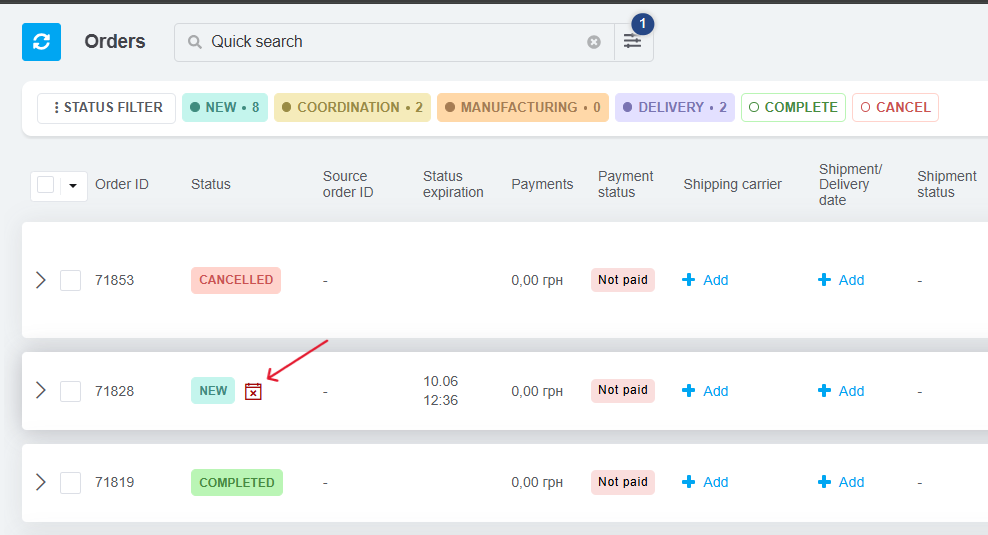The image size is (988, 535).
Task: Click the Shipping carrier column header
Action: pyautogui.click(x=732, y=185)
